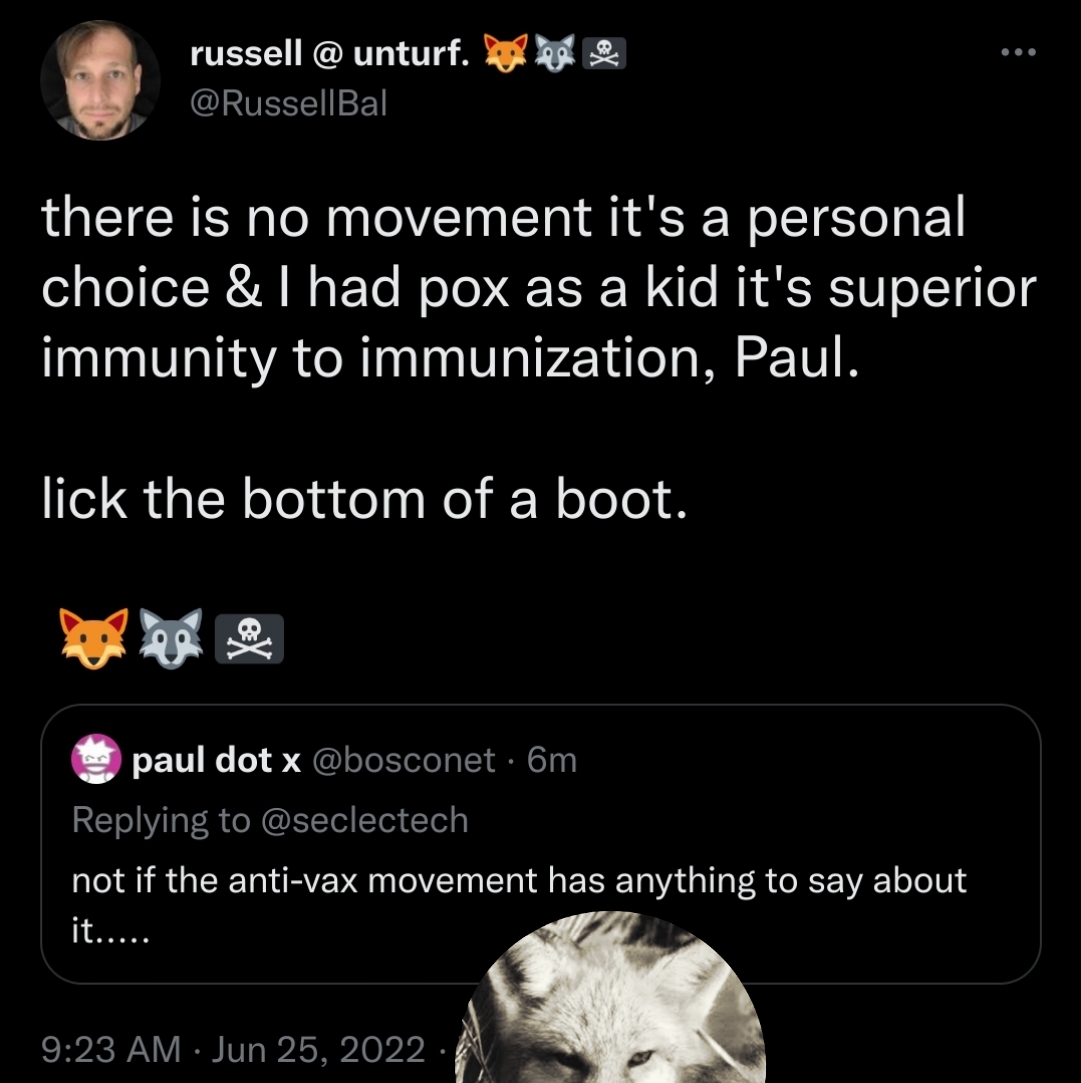Viewport: 1081px width, 1083px height.
Task: Click the @RussellBal handle
Action: tap(287, 103)
